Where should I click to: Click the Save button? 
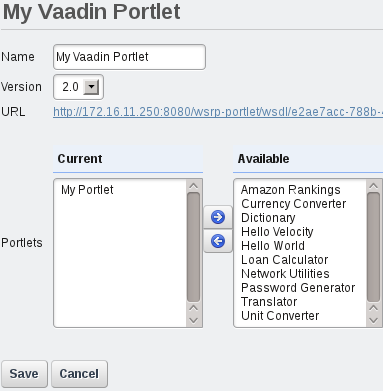24,374
